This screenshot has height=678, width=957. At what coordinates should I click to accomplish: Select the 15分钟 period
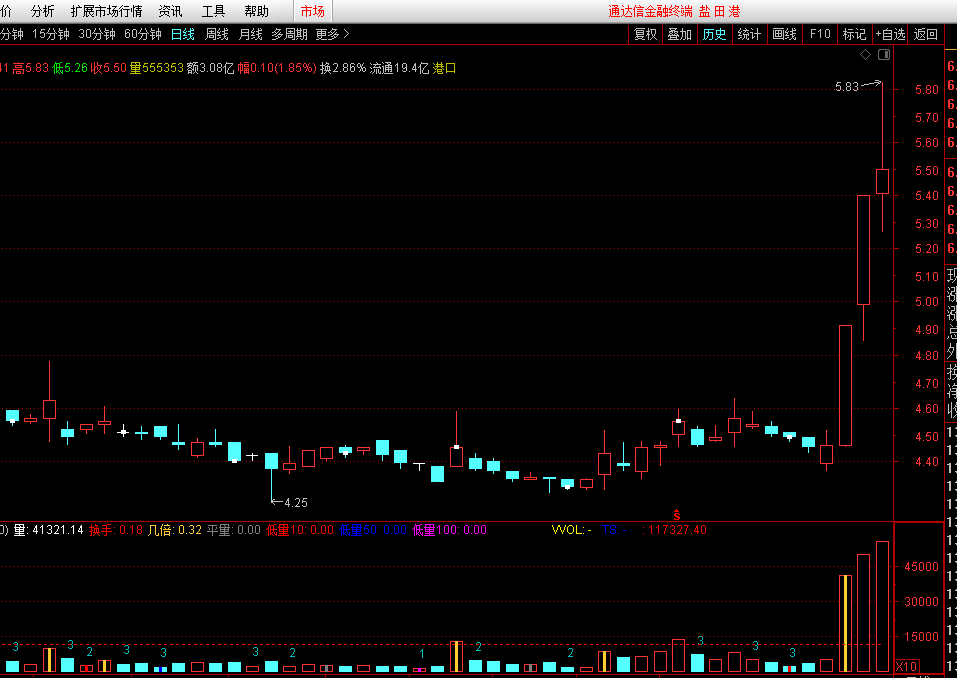coord(51,34)
